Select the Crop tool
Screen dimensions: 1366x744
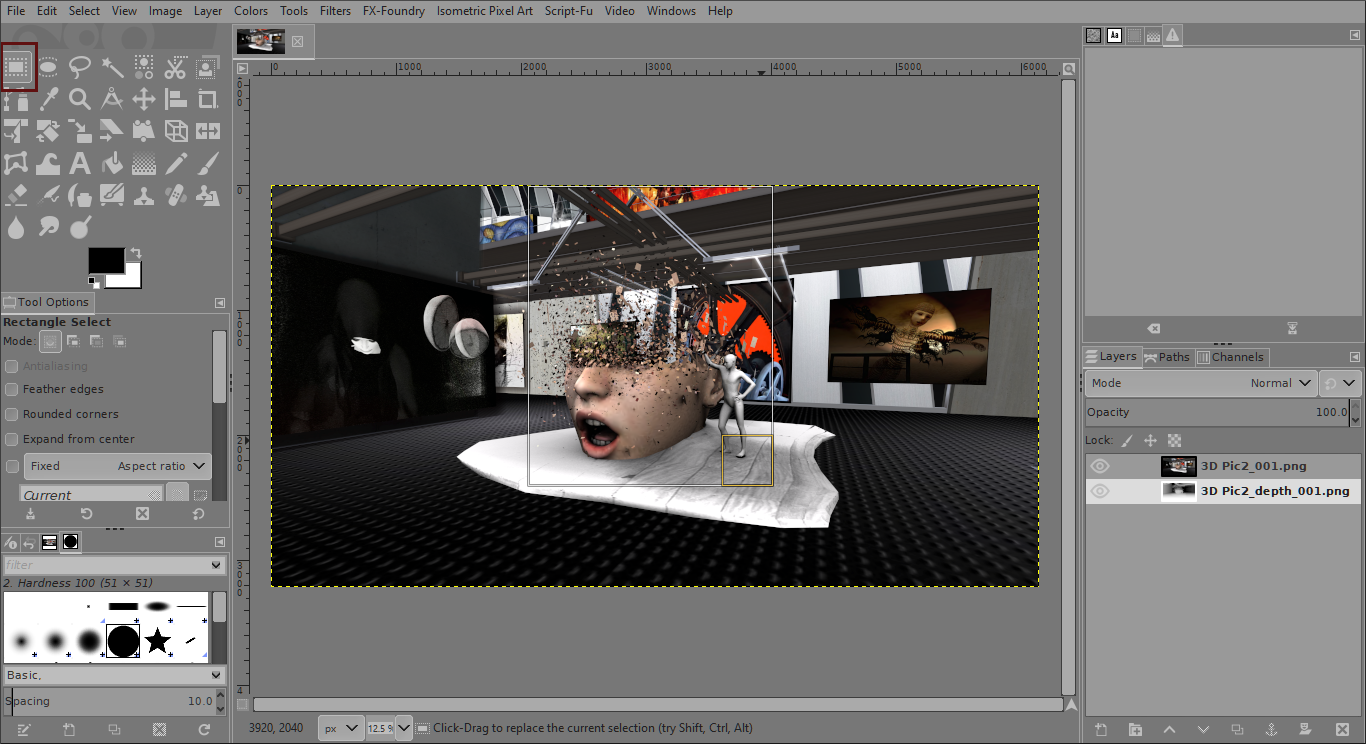[208, 99]
